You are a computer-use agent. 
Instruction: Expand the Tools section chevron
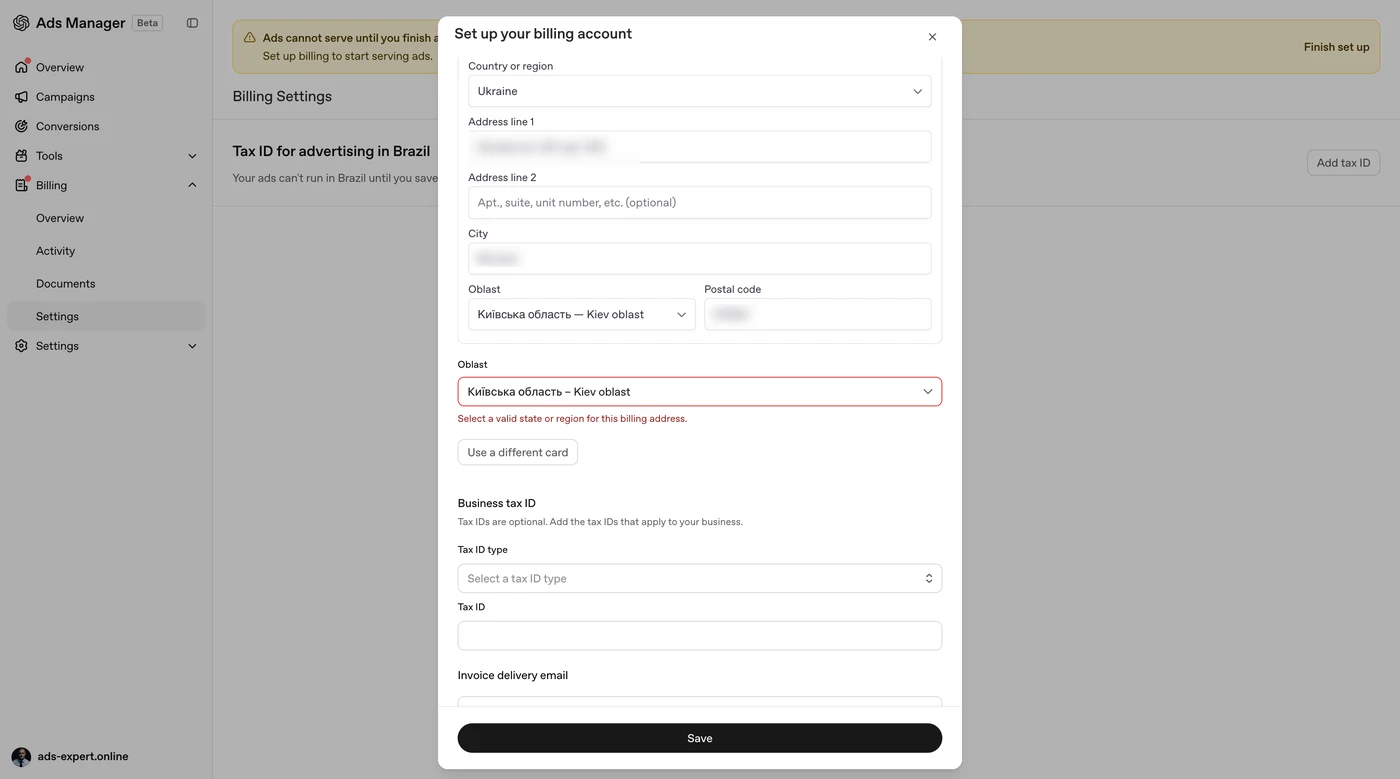(192, 156)
